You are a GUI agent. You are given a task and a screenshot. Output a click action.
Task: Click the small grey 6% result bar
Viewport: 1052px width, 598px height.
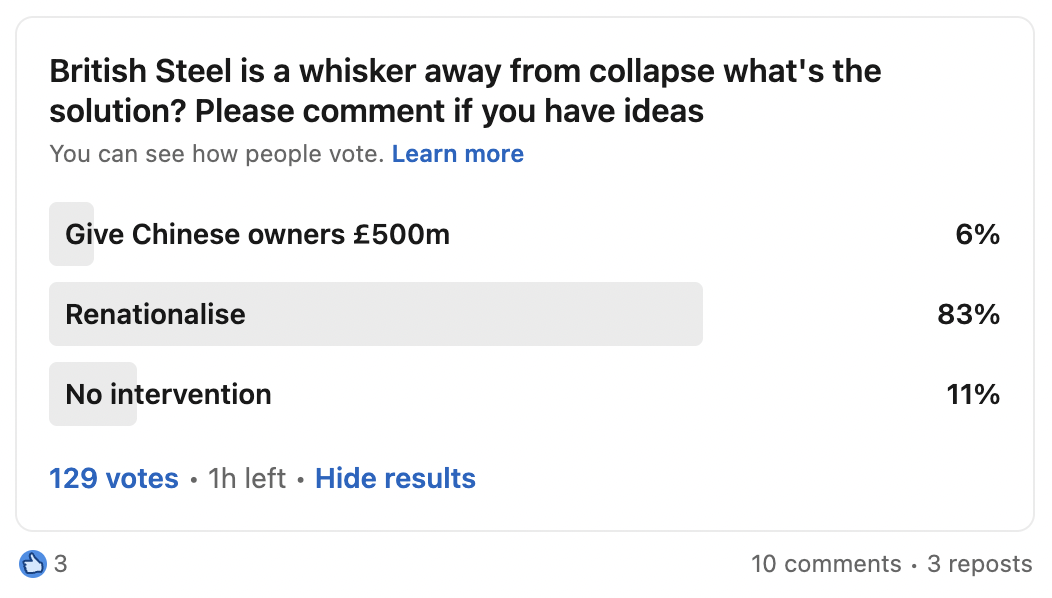coord(71,234)
